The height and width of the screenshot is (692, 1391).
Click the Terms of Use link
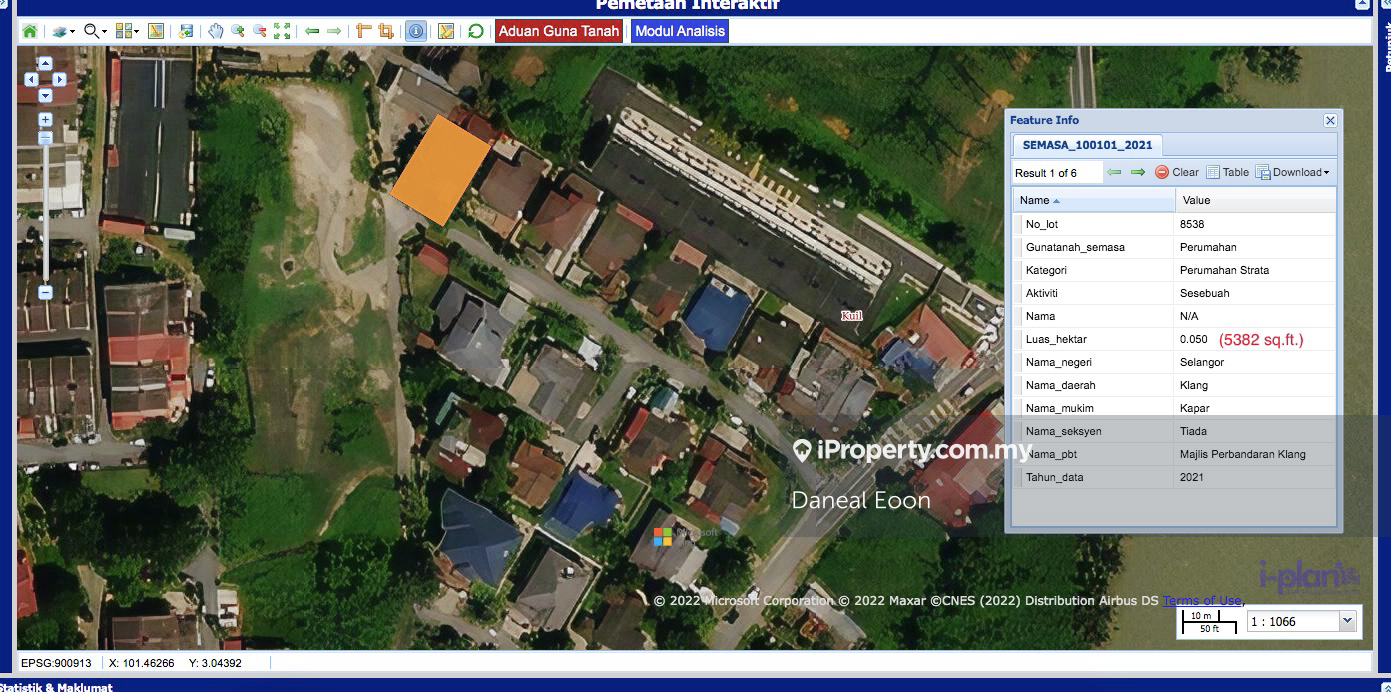pos(1202,600)
